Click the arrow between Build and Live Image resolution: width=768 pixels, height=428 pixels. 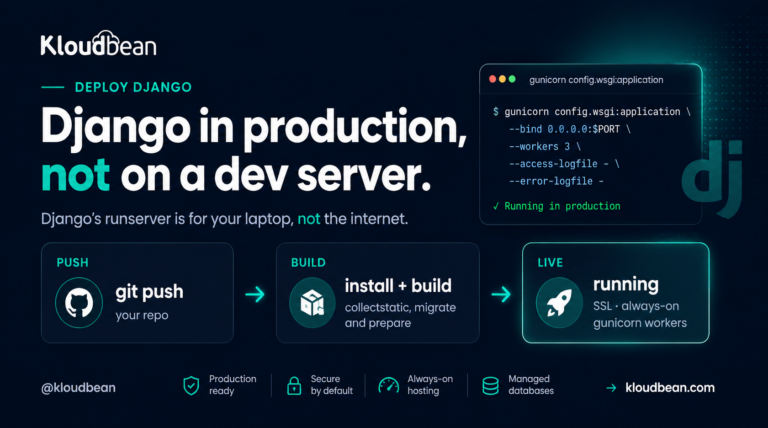click(501, 294)
